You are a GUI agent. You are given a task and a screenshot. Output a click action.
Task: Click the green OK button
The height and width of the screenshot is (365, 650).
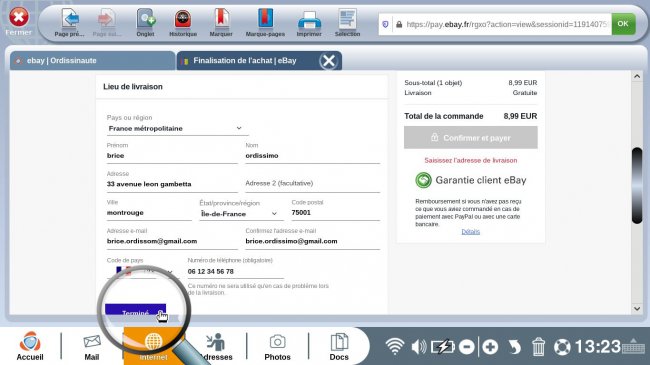click(623, 24)
